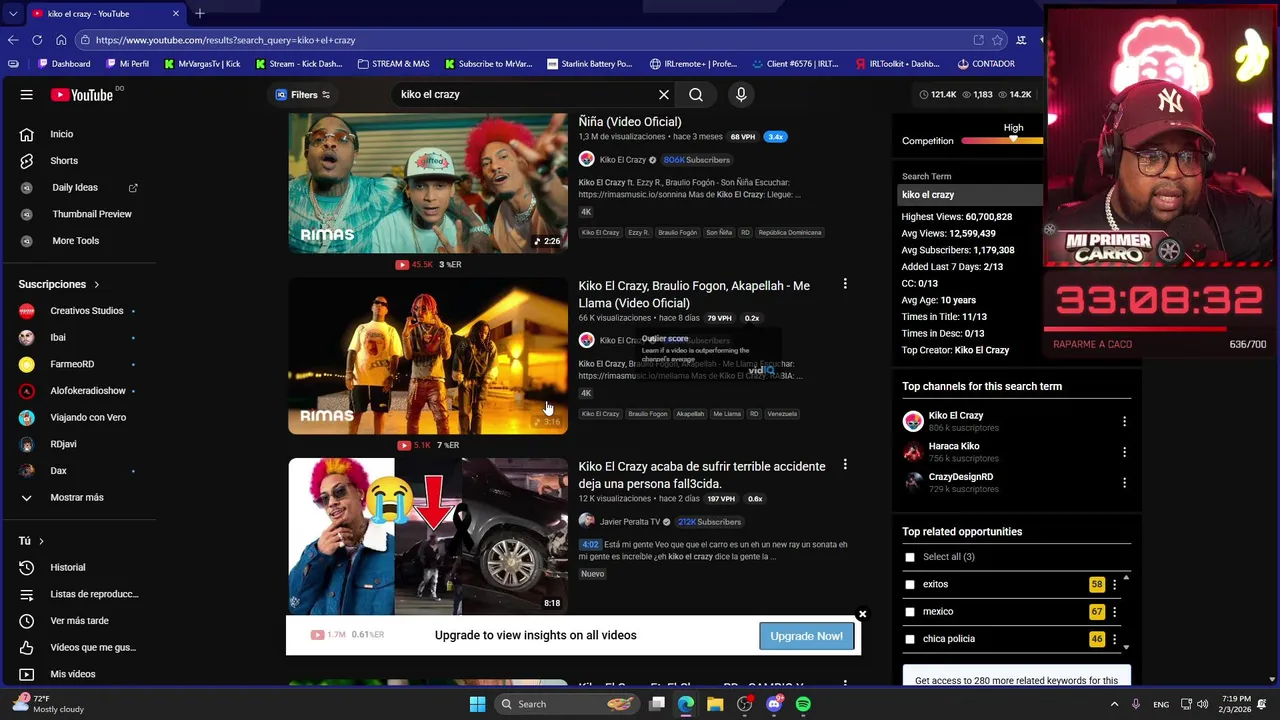Open the CONTADOR bookmark
This screenshot has width=1280, height=720.
(986, 64)
